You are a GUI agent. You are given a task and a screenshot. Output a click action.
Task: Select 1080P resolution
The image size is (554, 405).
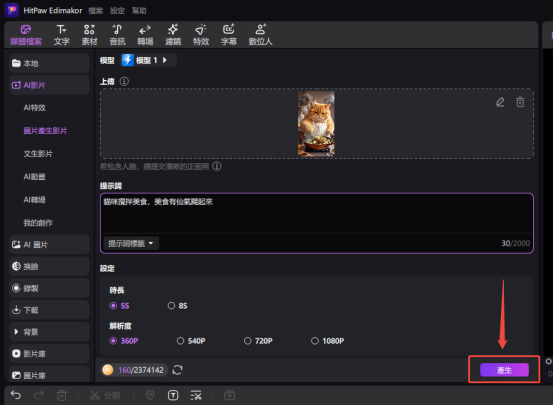tap(328, 341)
